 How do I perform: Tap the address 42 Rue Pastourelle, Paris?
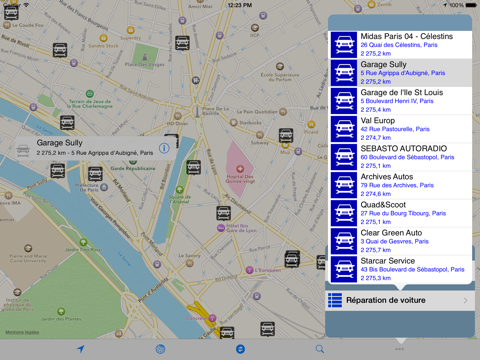[395, 129]
